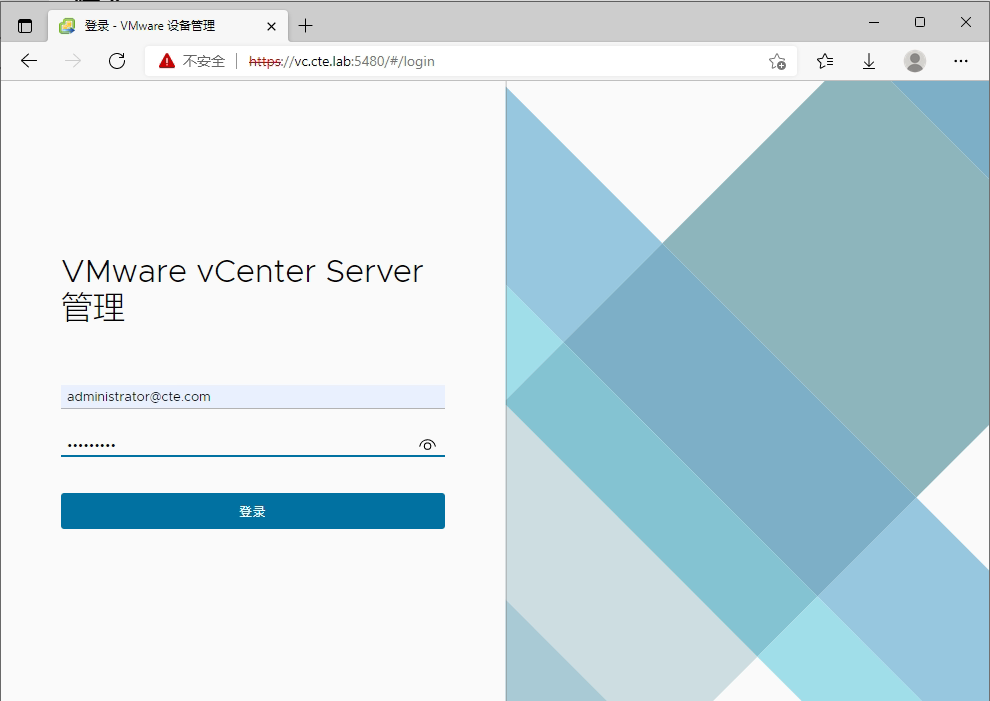Open the browser profile menu

pyautogui.click(x=914, y=61)
